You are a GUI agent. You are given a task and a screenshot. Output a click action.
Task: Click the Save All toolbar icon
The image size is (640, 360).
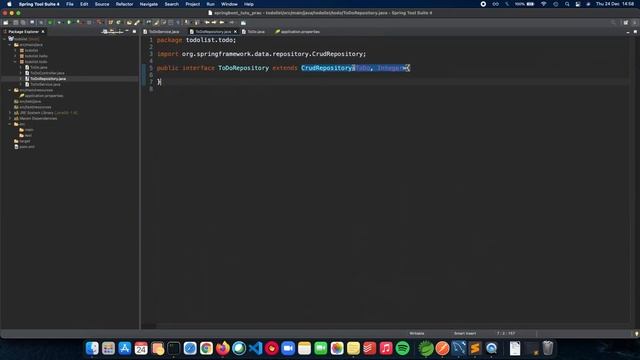23,22
